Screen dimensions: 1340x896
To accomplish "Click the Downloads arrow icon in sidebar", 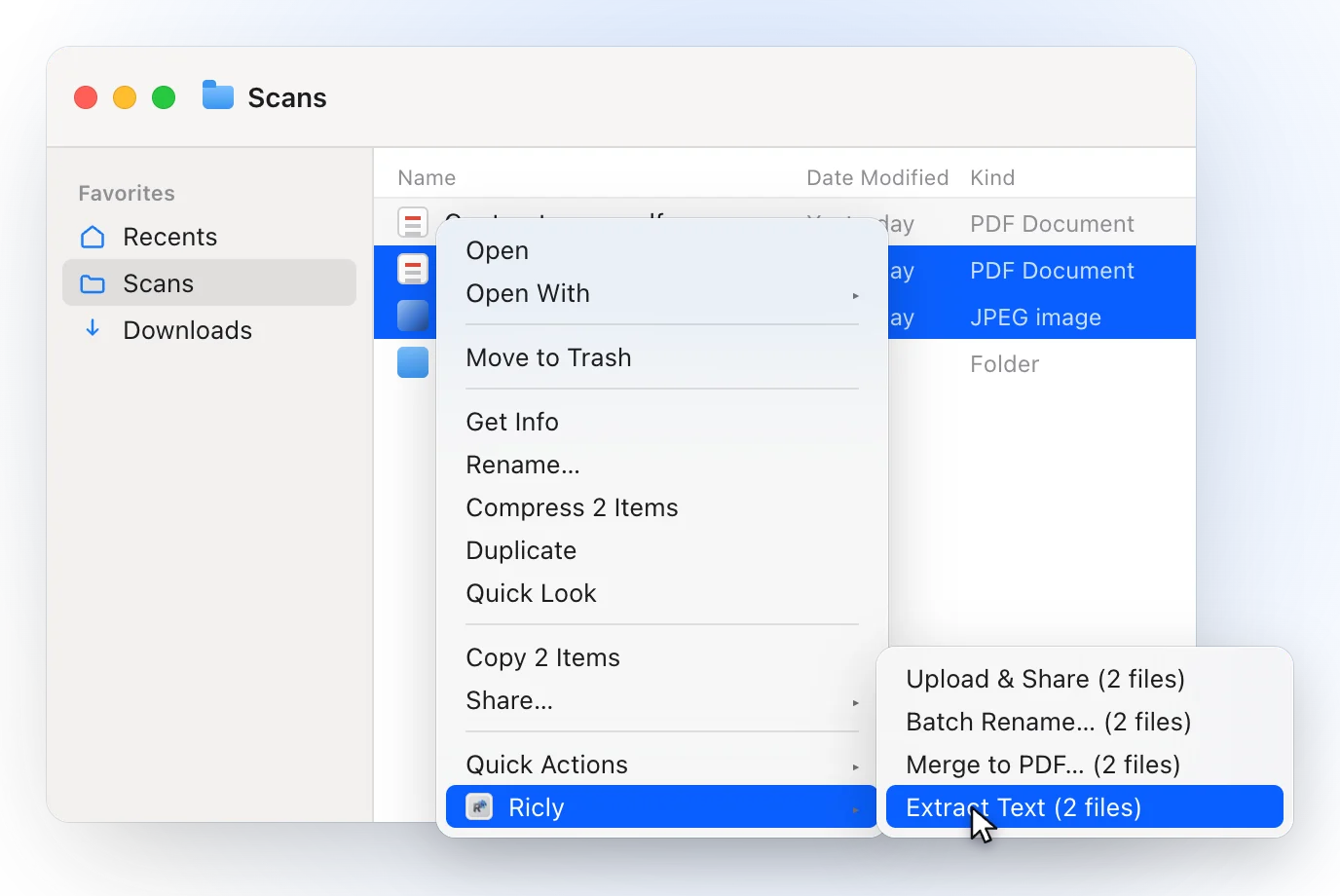I will (x=93, y=328).
